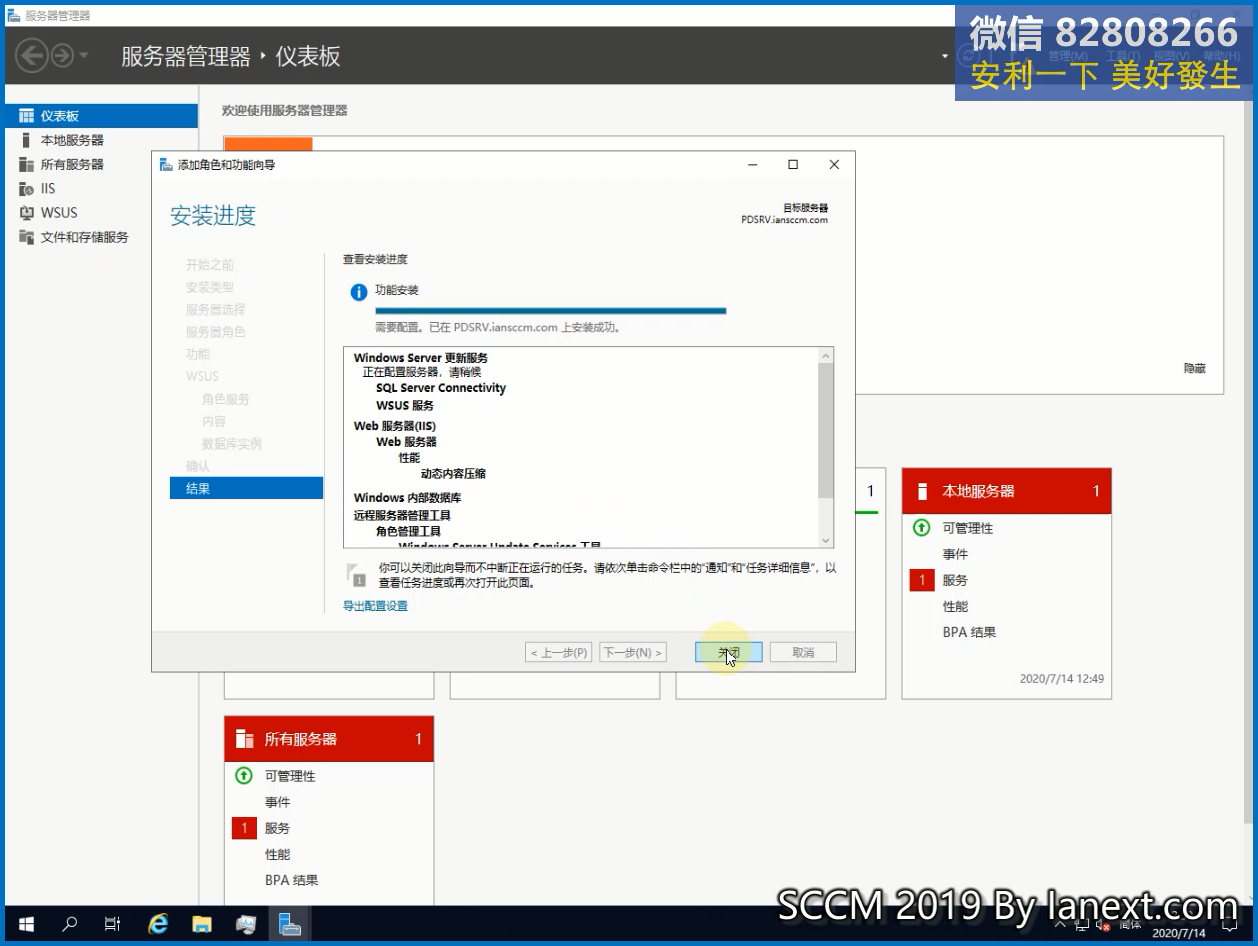Click 'Web 服务器(IIS)' in the list

pos(395,426)
